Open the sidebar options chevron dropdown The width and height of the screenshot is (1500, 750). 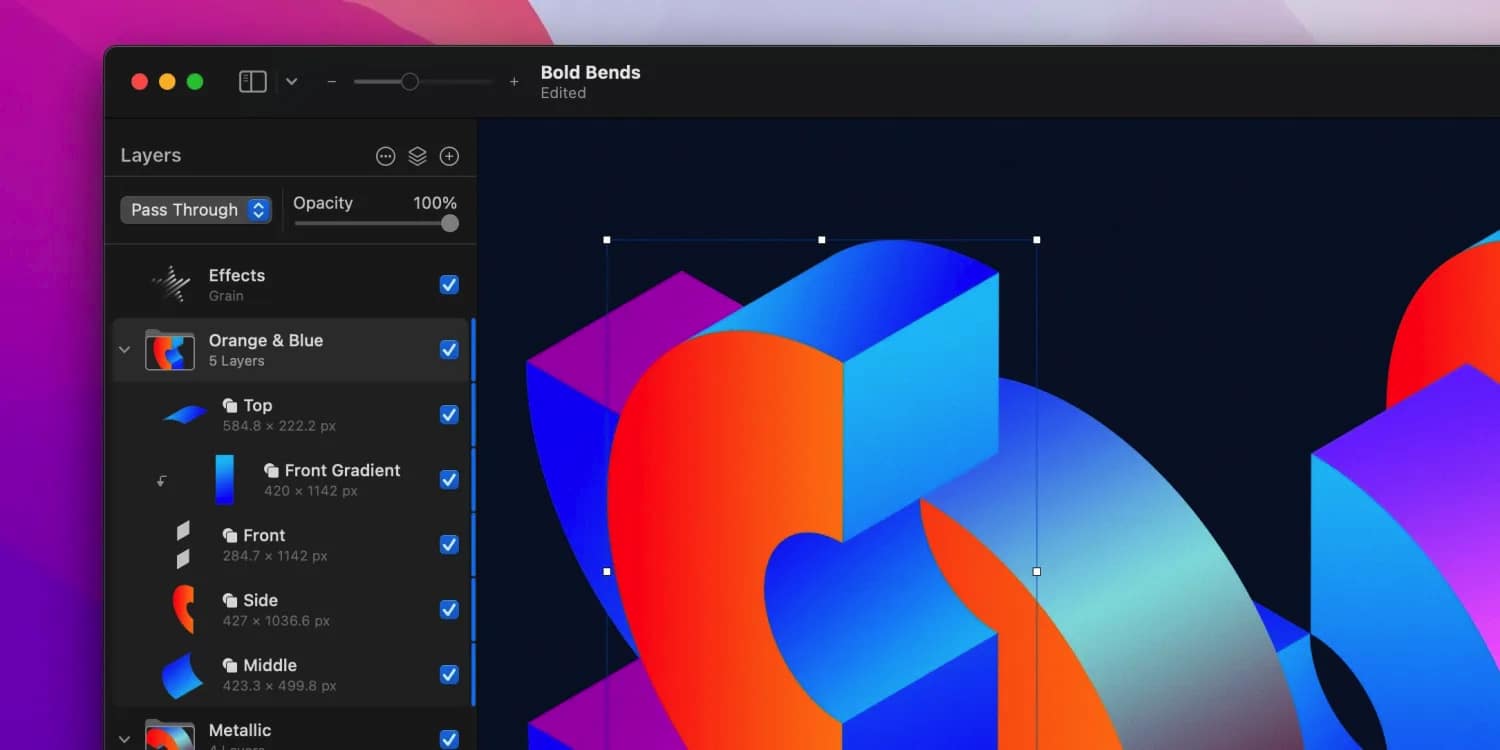coord(291,82)
